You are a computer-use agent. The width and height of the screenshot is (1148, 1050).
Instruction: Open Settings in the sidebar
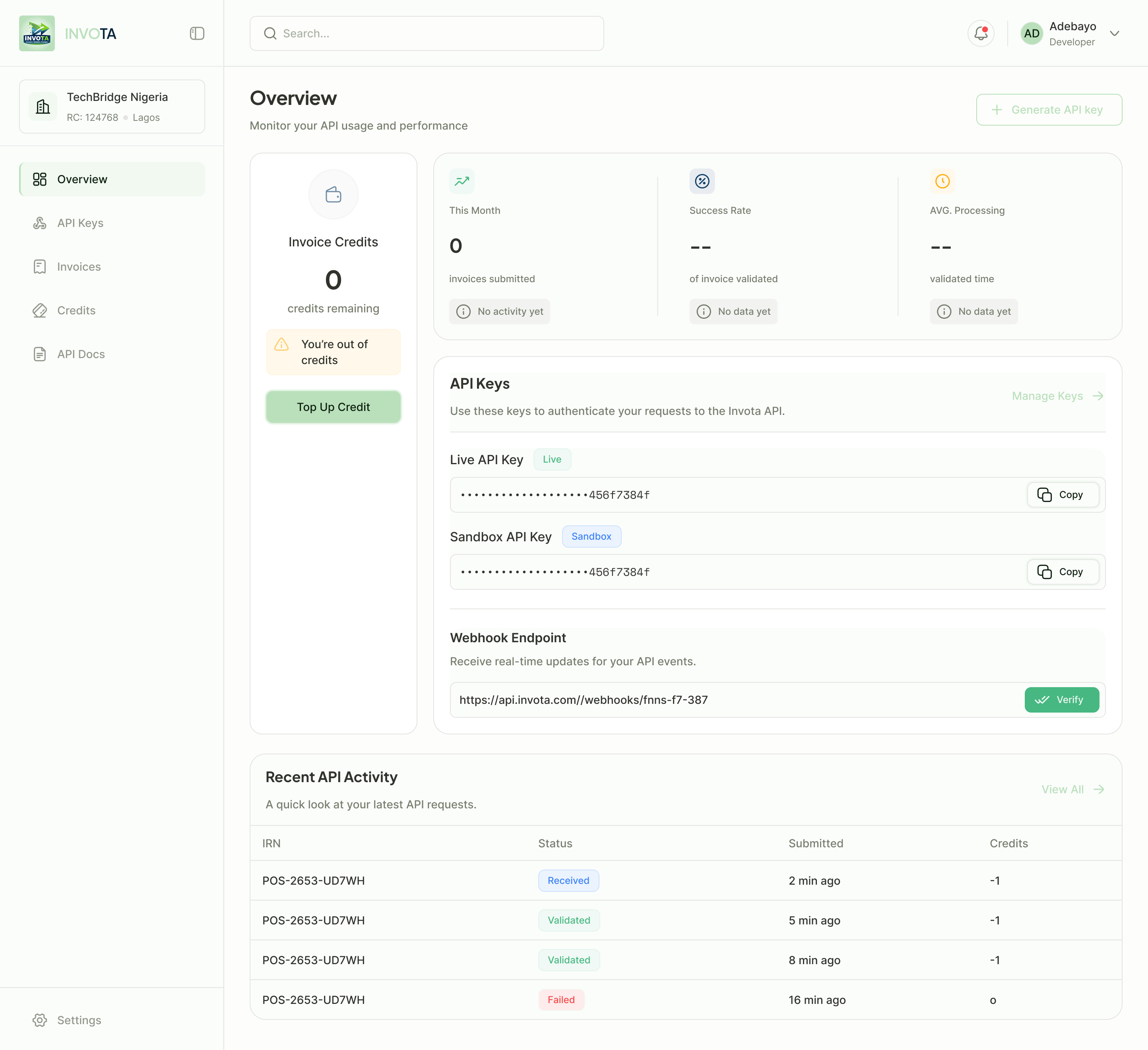tap(112, 1020)
